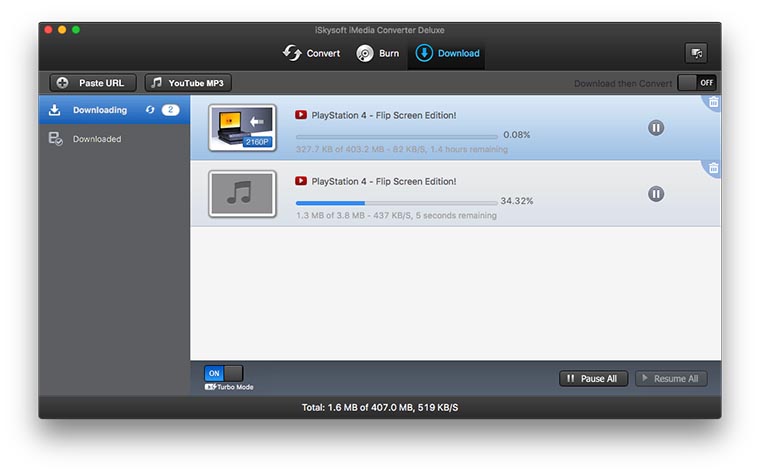
Task: Click the YouTube icon on the first download
Action: point(301,115)
